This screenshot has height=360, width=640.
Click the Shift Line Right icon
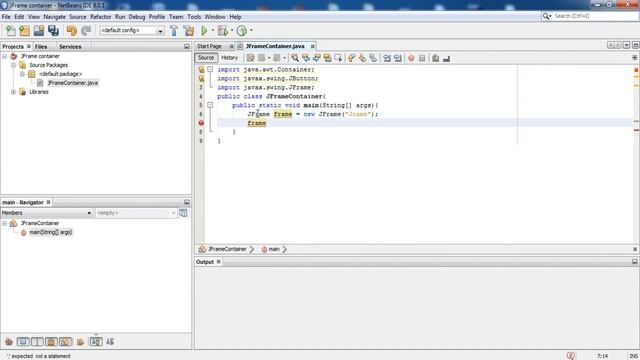(x=398, y=58)
